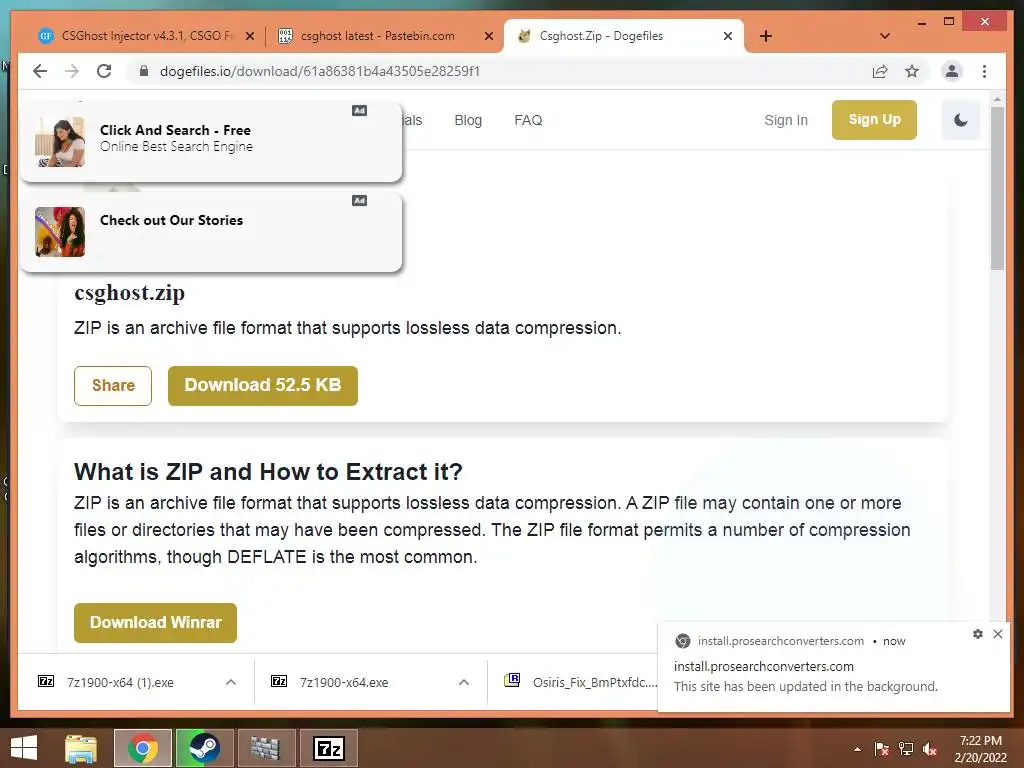
Task: Click the address bar URL
Action: point(320,71)
